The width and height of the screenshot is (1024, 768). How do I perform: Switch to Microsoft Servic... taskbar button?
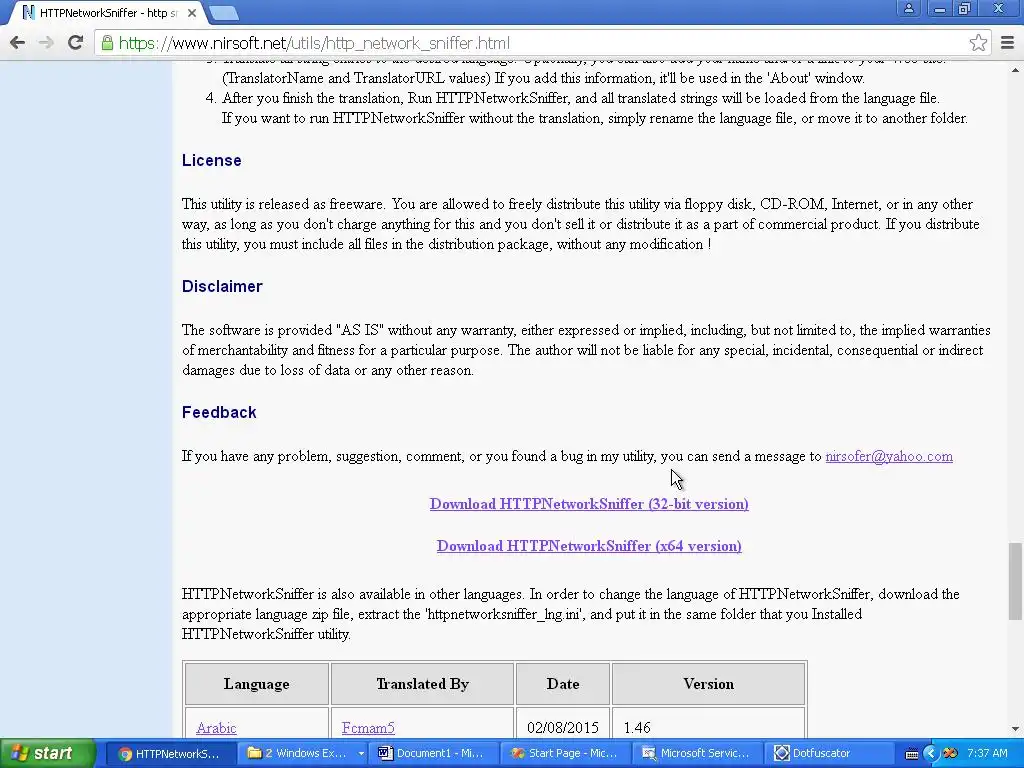tap(696, 754)
